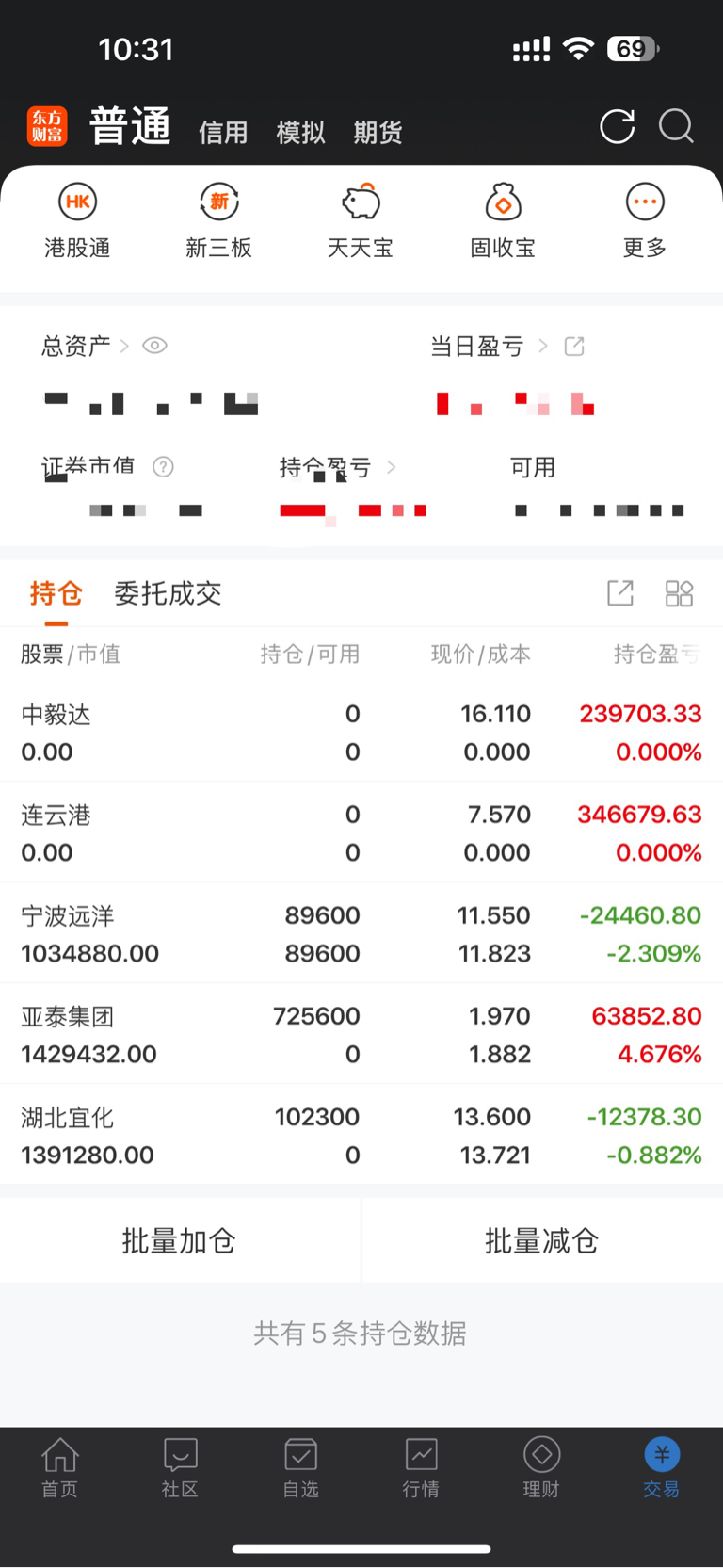
Task: Toggle asset visibility eye icon
Action: (x=154, y=346)
